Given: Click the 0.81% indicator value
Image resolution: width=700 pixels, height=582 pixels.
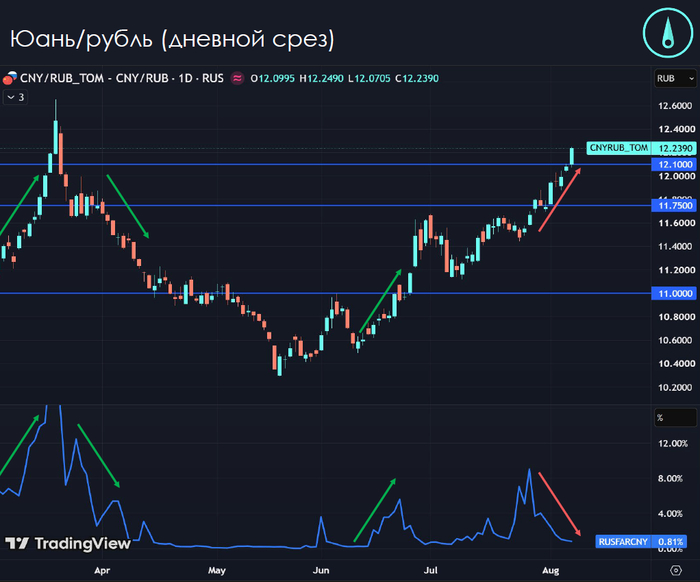Looking at the screenshot, I should pyautogui.click(x=670, y=542).
